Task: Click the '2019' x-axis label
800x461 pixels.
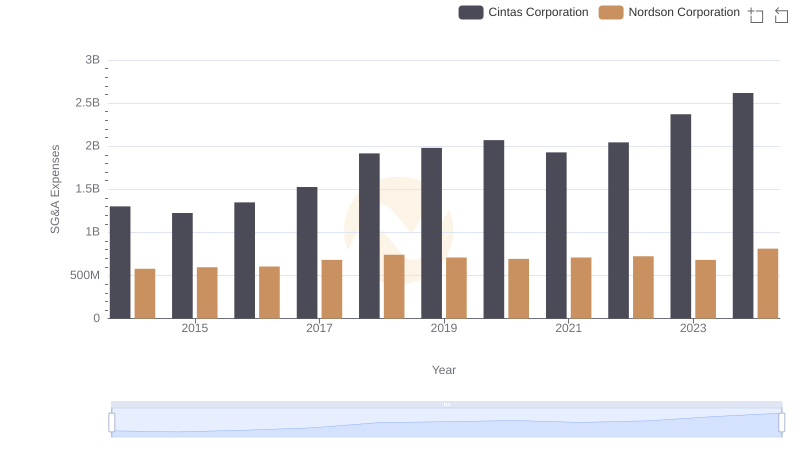Action: [444, 328]
